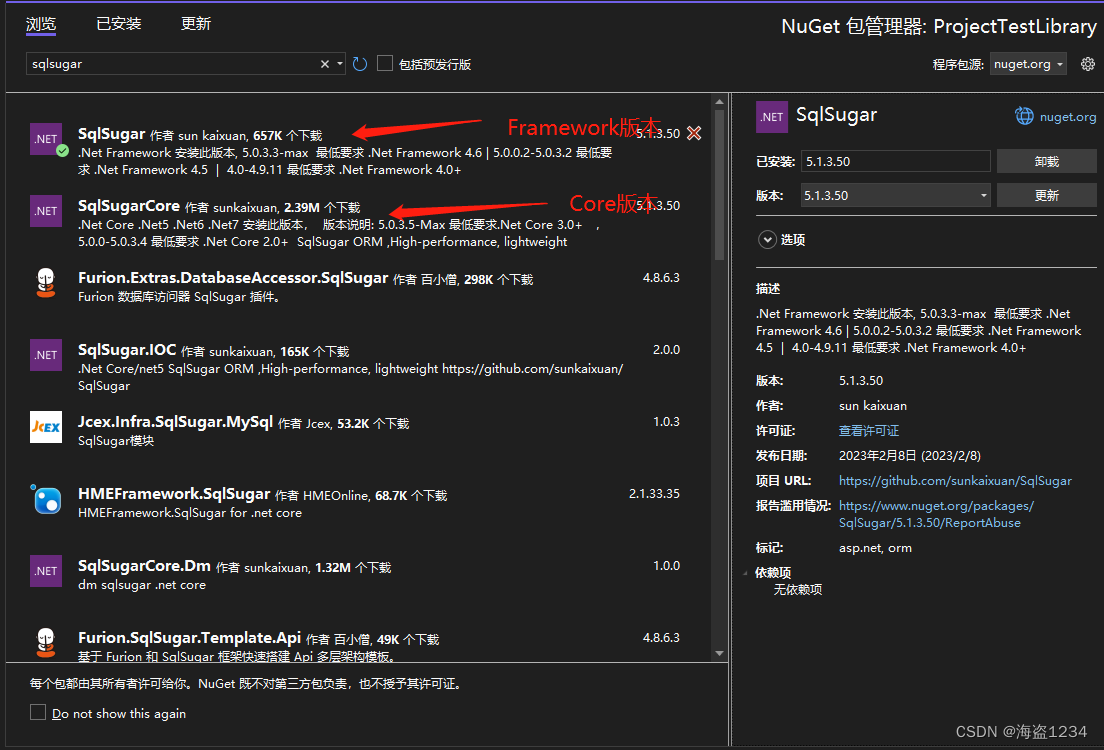Click version 1.0.0 of SqlSugarCore.Dm

click(666, 565)
